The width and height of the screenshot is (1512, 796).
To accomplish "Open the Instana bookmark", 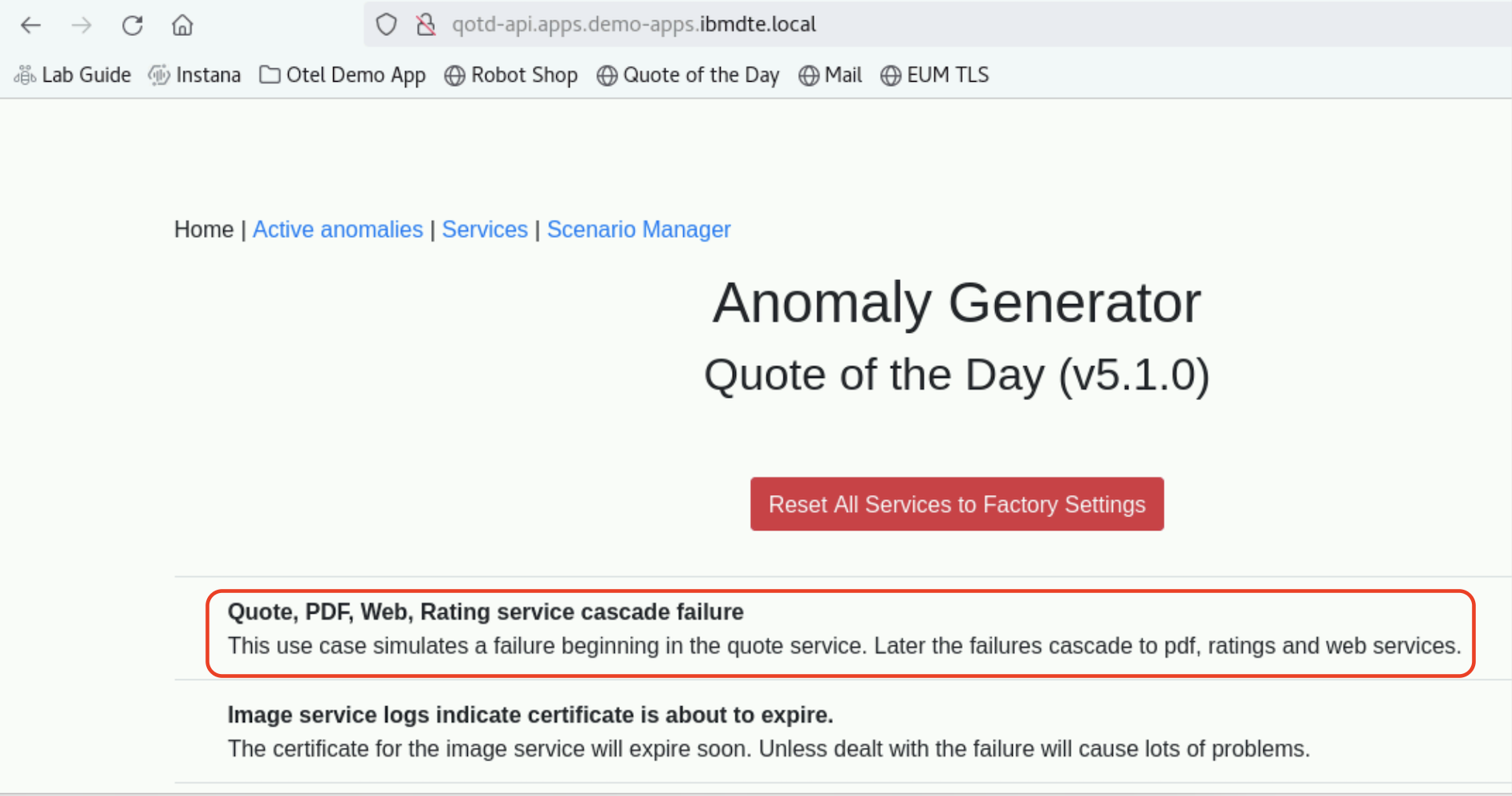I will click(194, 75).
